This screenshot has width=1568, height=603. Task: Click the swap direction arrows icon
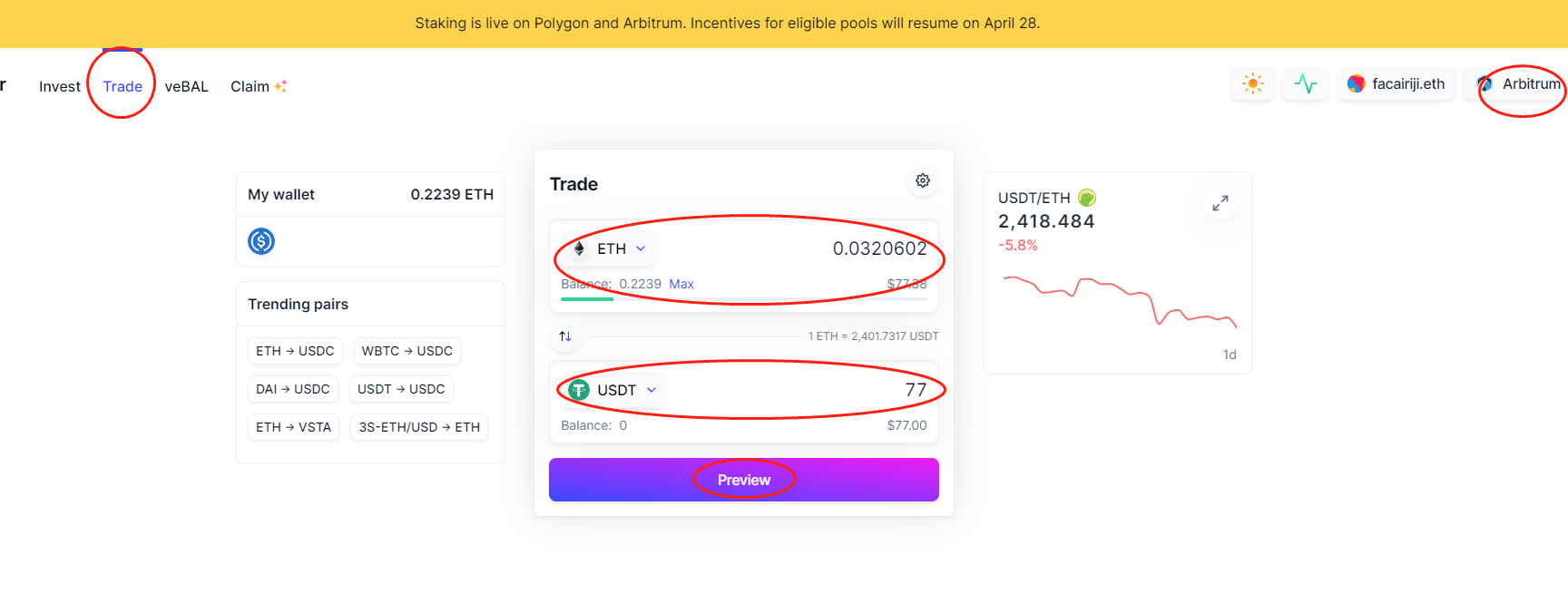(565, 336)
